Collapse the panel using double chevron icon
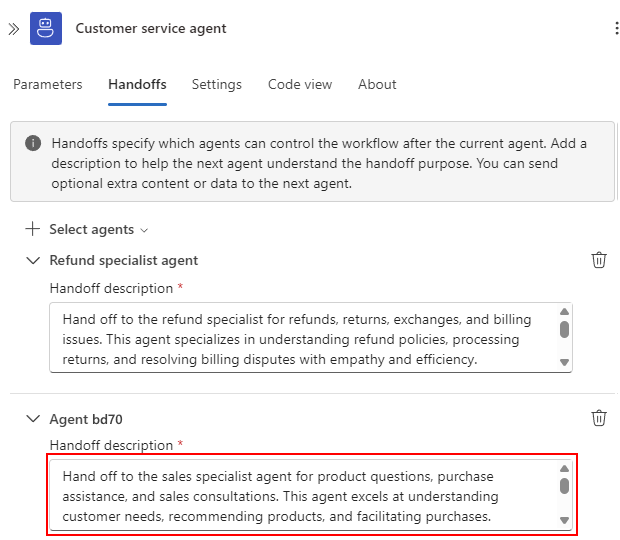Screen dimensions: 620x540 (x=14, y=29)
